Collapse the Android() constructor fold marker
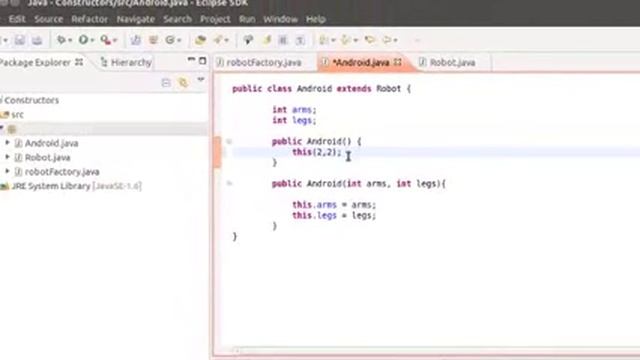640x360 pixels. pyautogui.click(x=229, y=141)
